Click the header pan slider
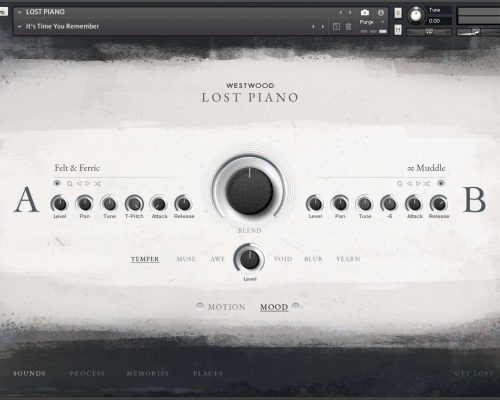500x400 pixels. click(x=429, y=32)
